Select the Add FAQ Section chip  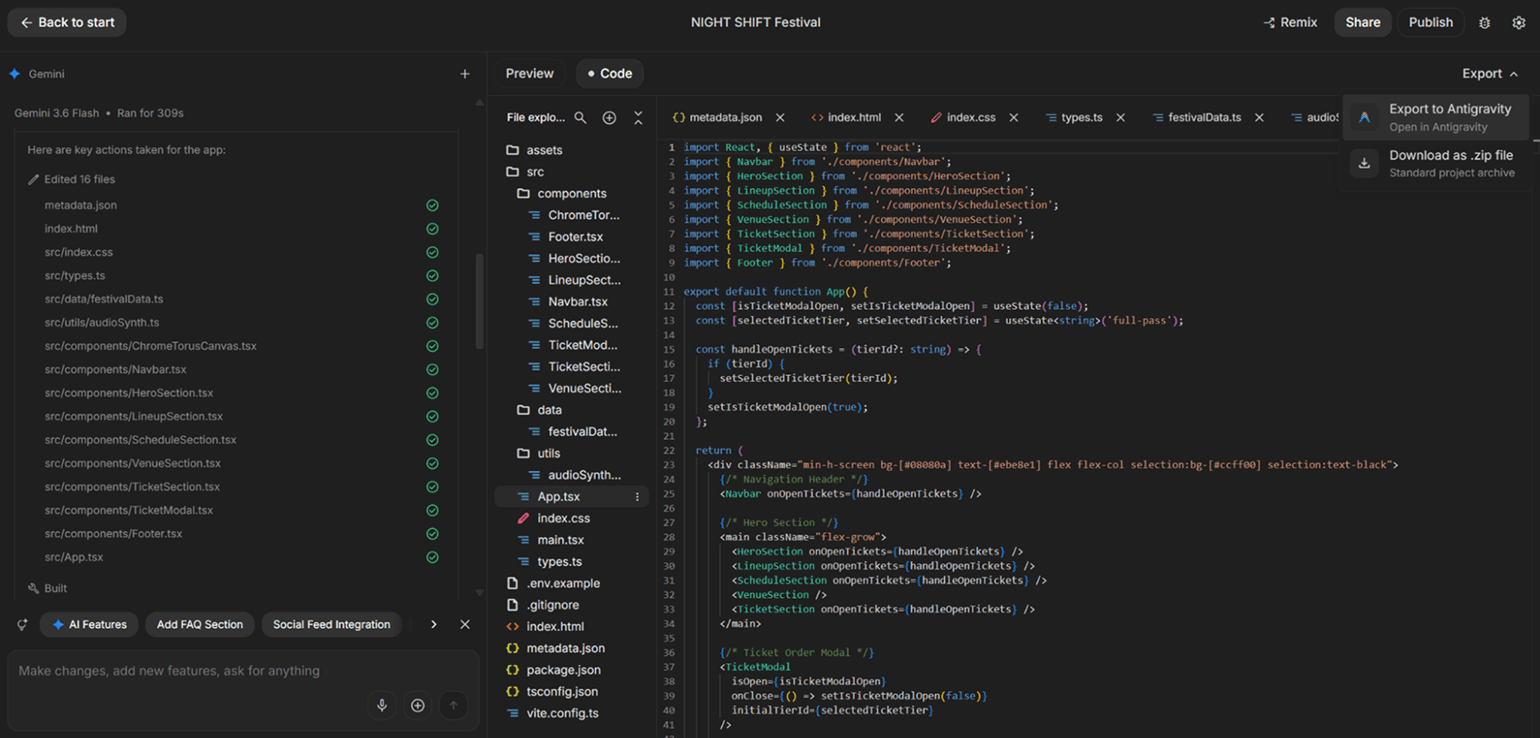pos(200,625)
